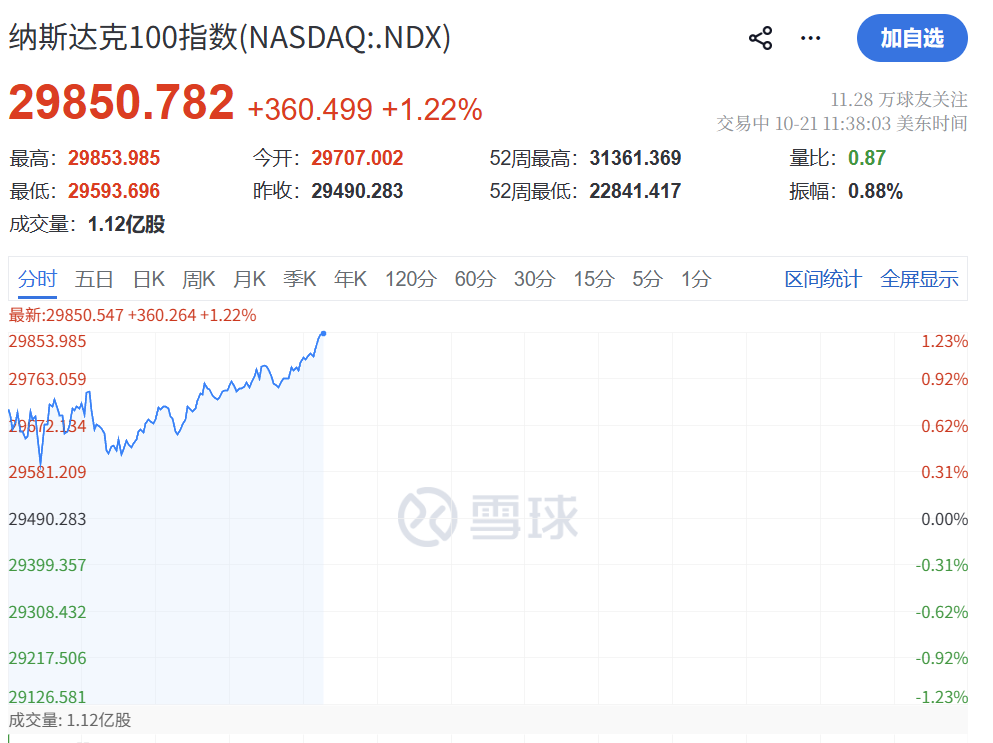Click the index title 纳斯达克100指数(NASDAQ:.NDX)
Viewport: 993px width, 743px height.
pyautogui.click(x=229, y=37)
